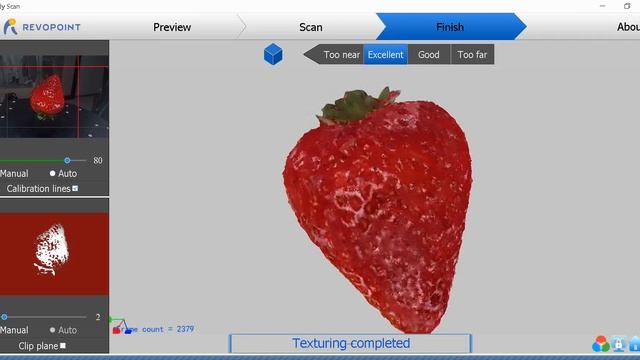Open the Finish step tab

450,27
